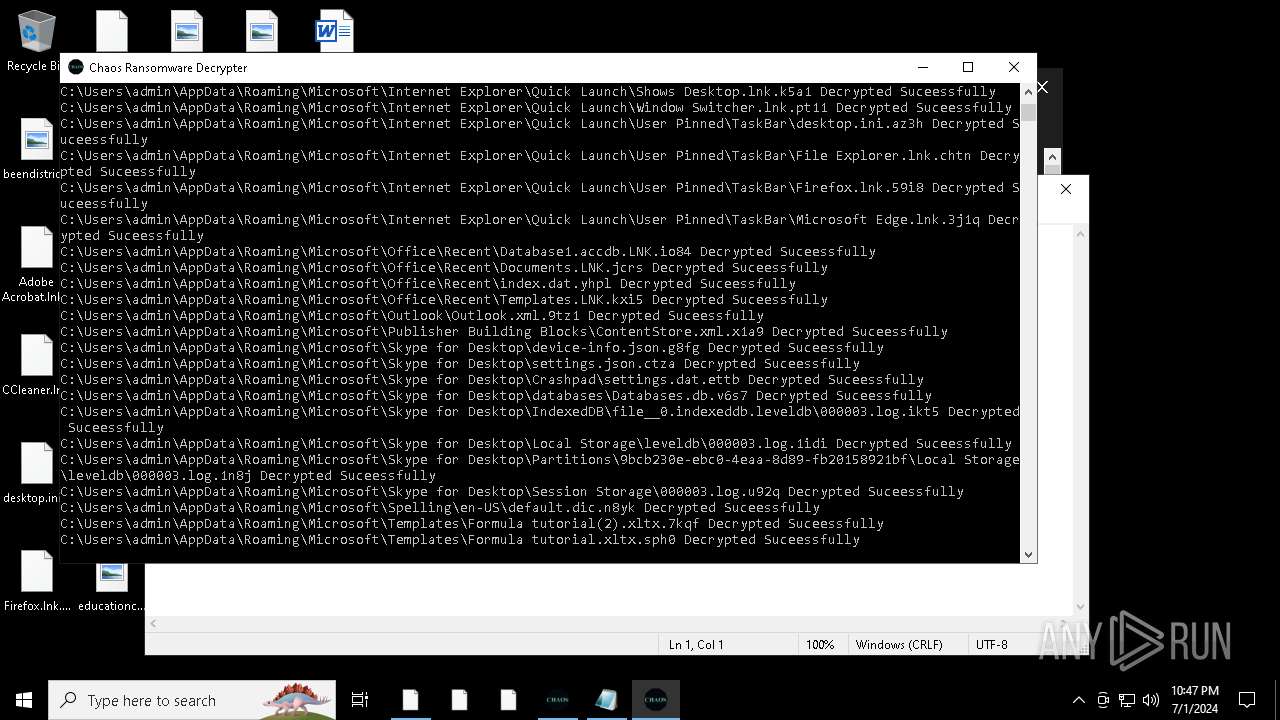Click the Shows Desktop.lnk.k5a1 console line
The width and height of the screenshot is (1280, 720).
click(528, 91)
